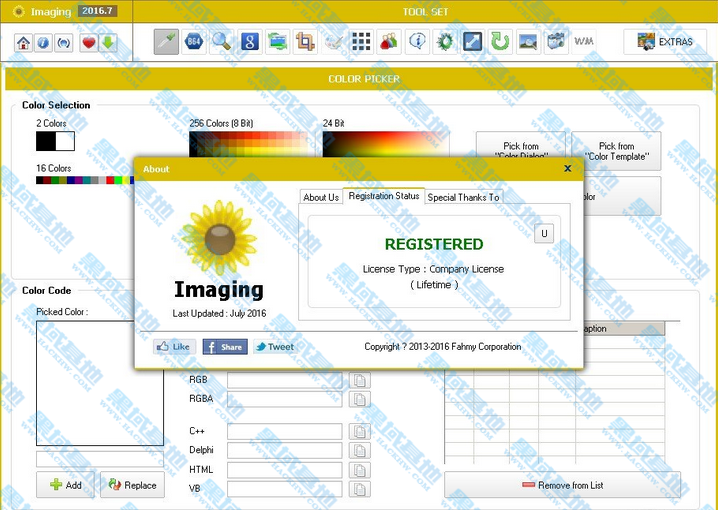
Task: Click Remove from List button
Action: pos(562,485)
